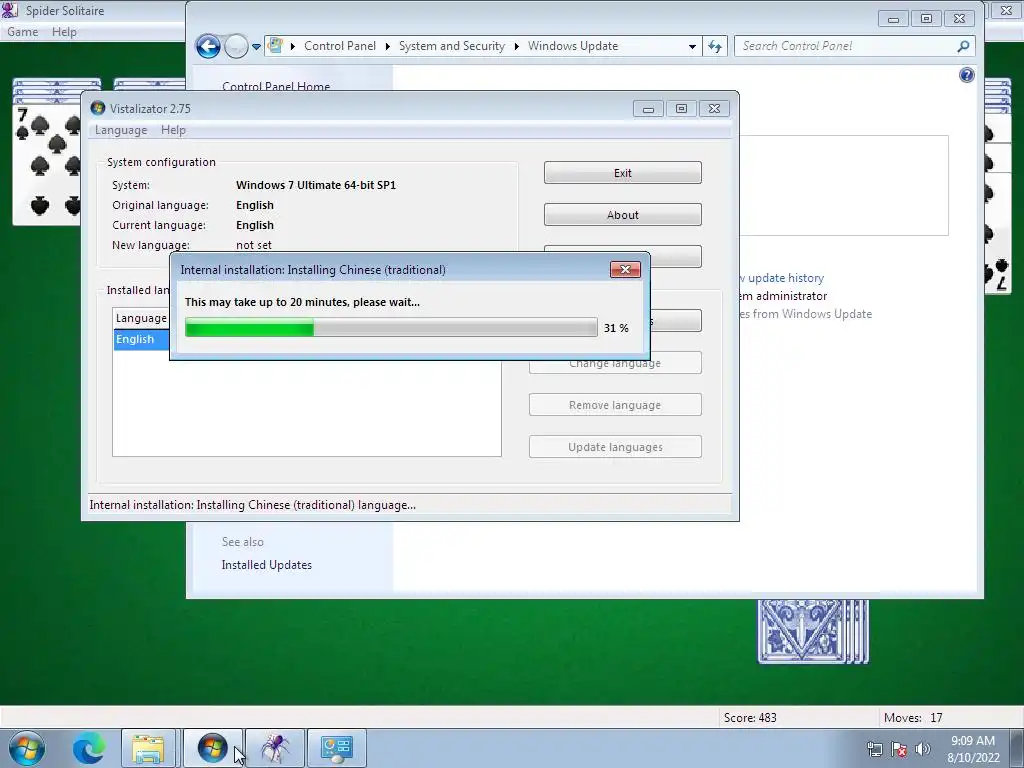
Task: Click the Windows 7 Ultimate 64-bit SP1 text
Action: pyautogui.click(x=316, y=185)
